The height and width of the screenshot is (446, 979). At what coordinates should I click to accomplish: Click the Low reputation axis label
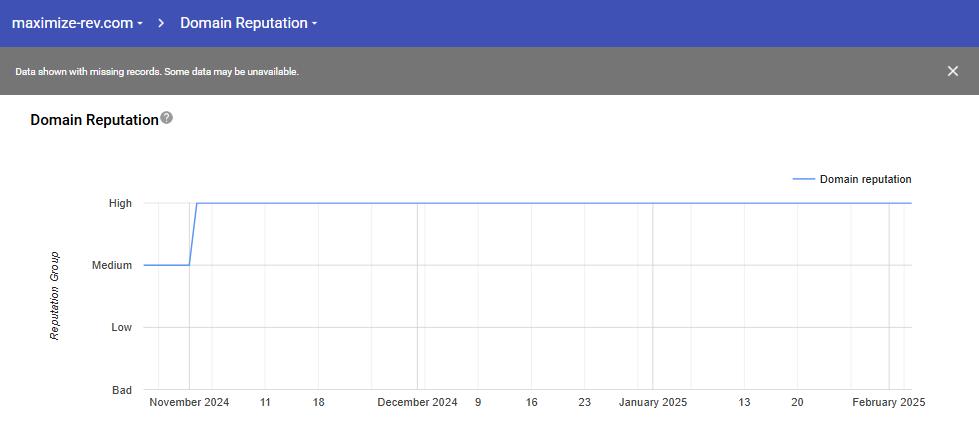(120, 327)
